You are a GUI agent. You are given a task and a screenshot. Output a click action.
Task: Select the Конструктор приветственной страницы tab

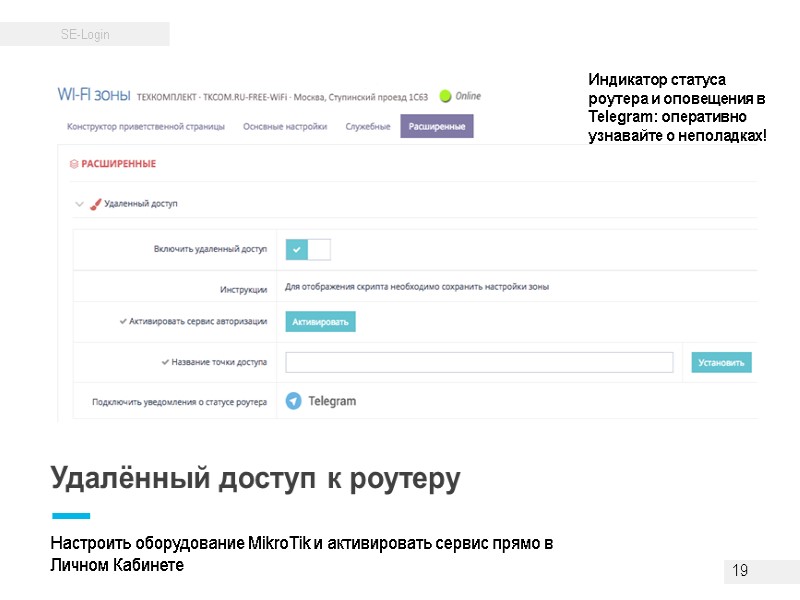click(145, 124)
